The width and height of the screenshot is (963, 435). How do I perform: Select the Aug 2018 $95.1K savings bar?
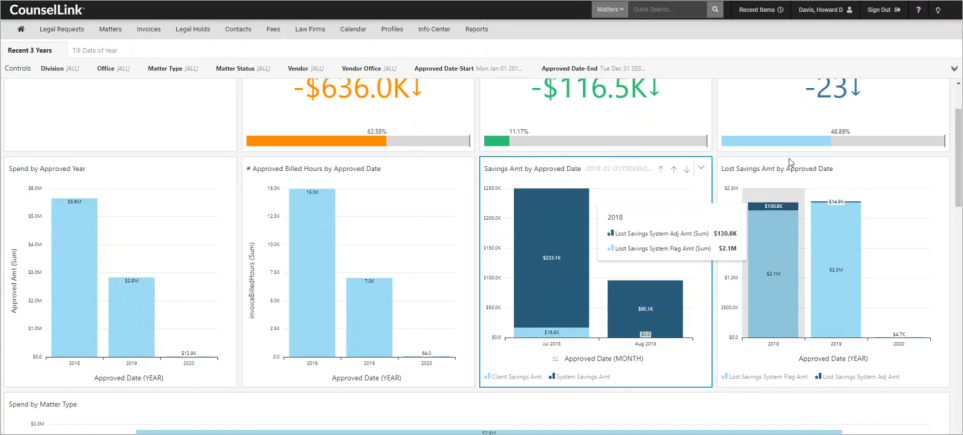point(645,309)
